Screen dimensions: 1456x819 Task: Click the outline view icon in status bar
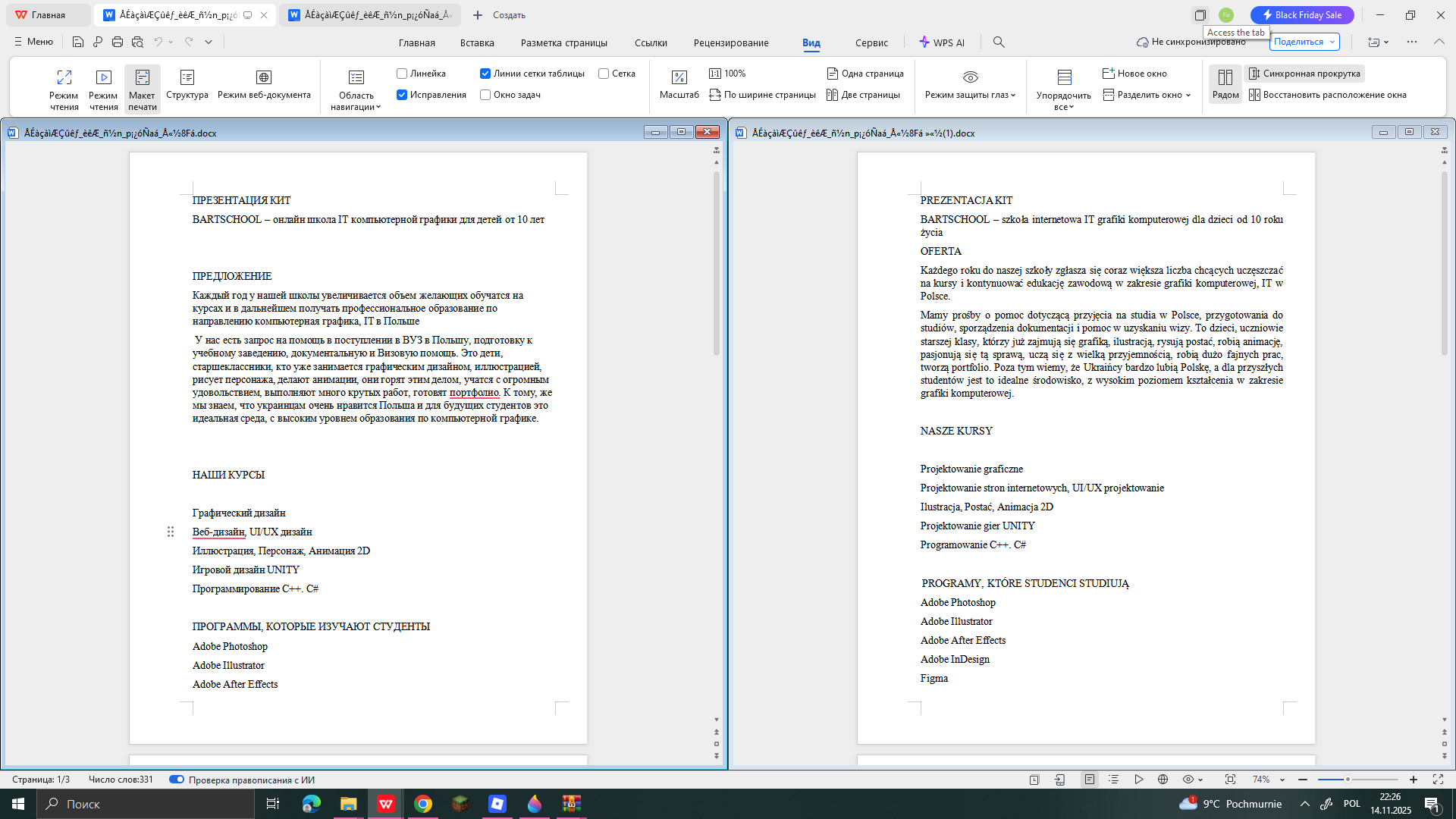point(1113,780)
